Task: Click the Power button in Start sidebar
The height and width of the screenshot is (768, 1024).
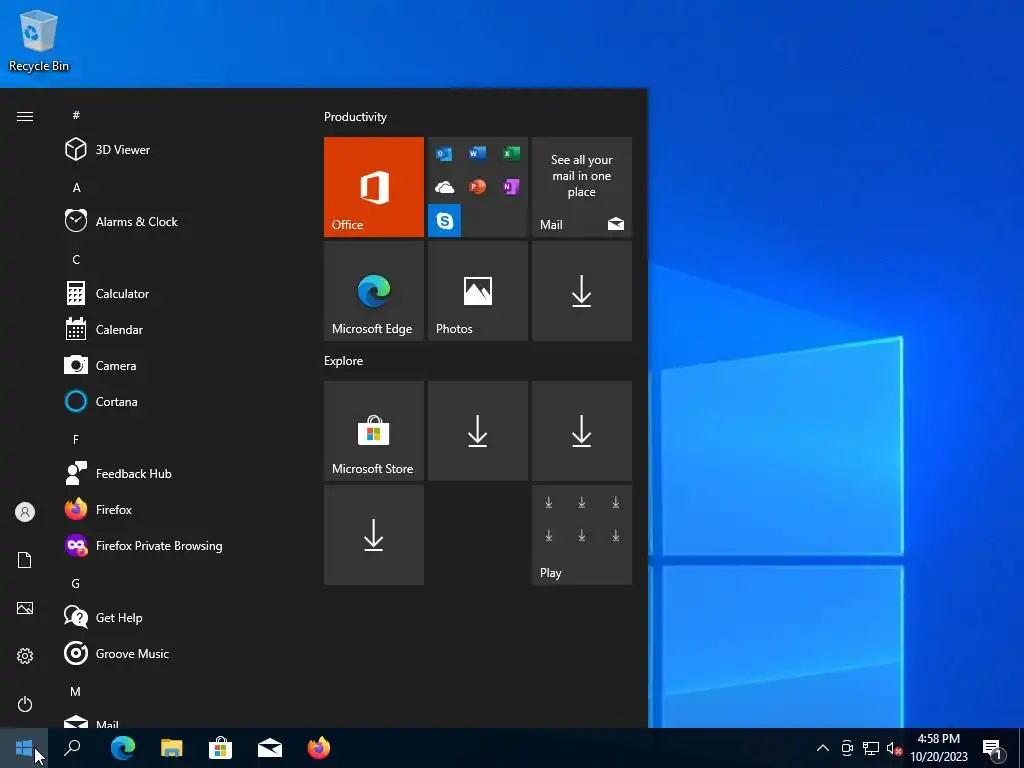Action: (x=25, y=704)
